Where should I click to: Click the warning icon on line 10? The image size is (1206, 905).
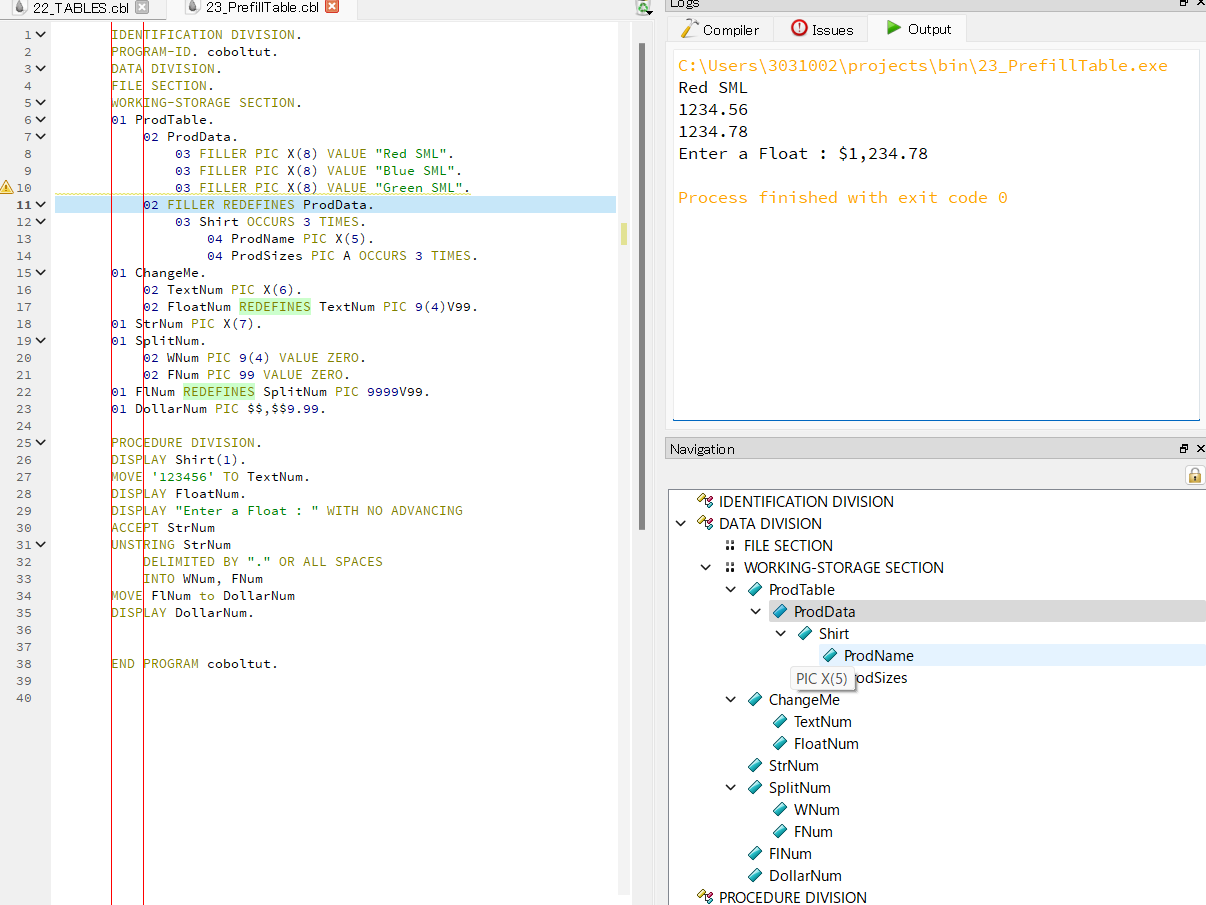tap(6, 187)
